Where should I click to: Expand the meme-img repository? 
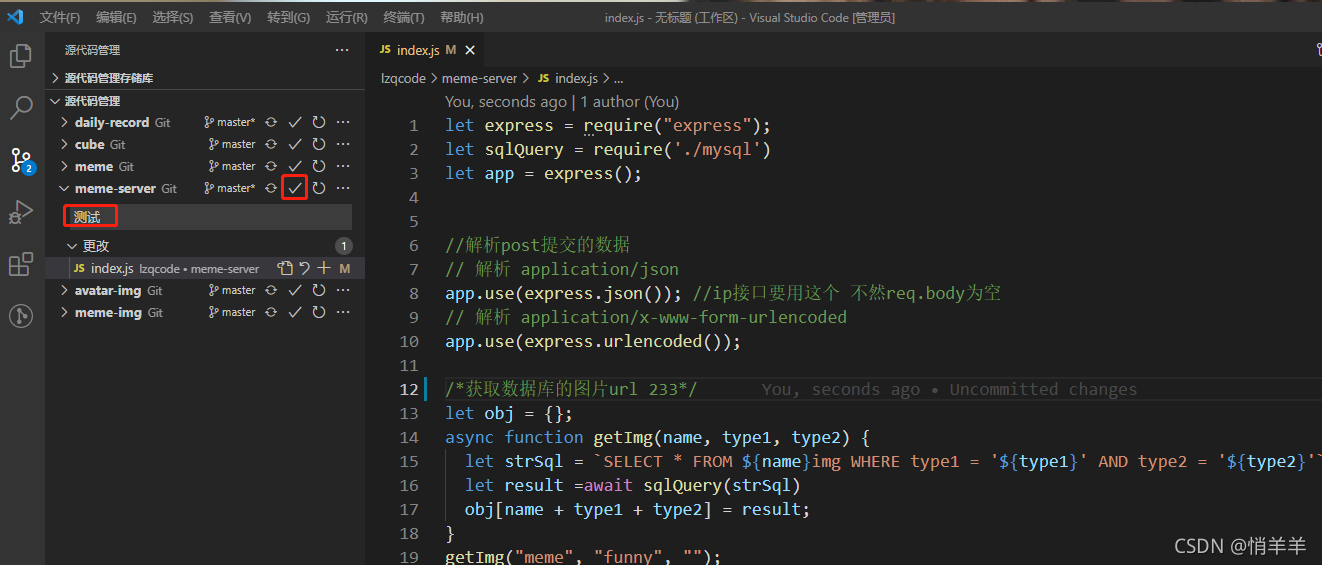[x=65, y=312]
